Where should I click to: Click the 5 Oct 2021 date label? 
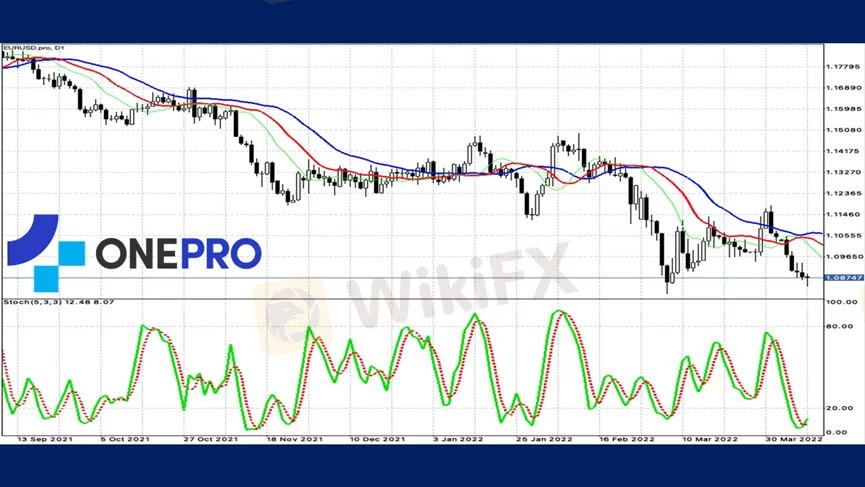coord(125,440)
